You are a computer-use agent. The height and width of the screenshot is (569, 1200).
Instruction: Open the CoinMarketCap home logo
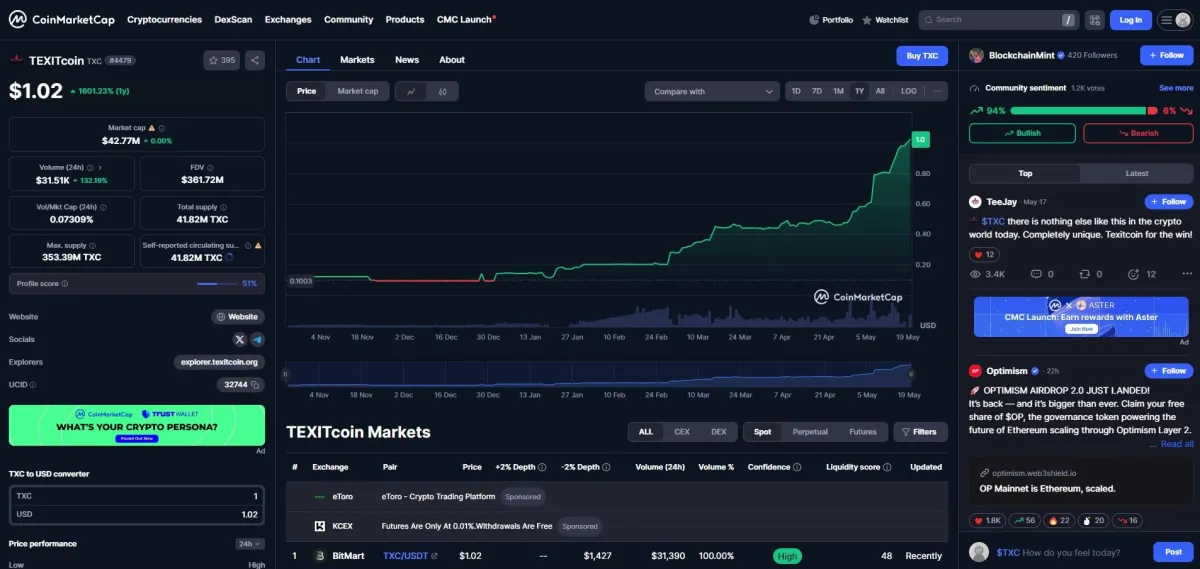[61, 19]
